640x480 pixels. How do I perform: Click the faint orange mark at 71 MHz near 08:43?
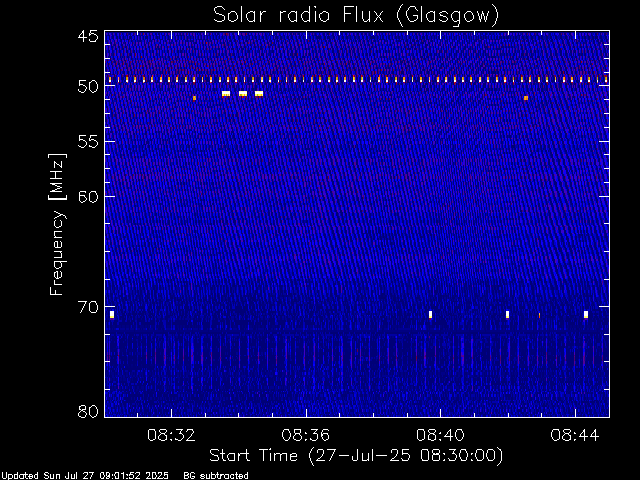(540, 316)
